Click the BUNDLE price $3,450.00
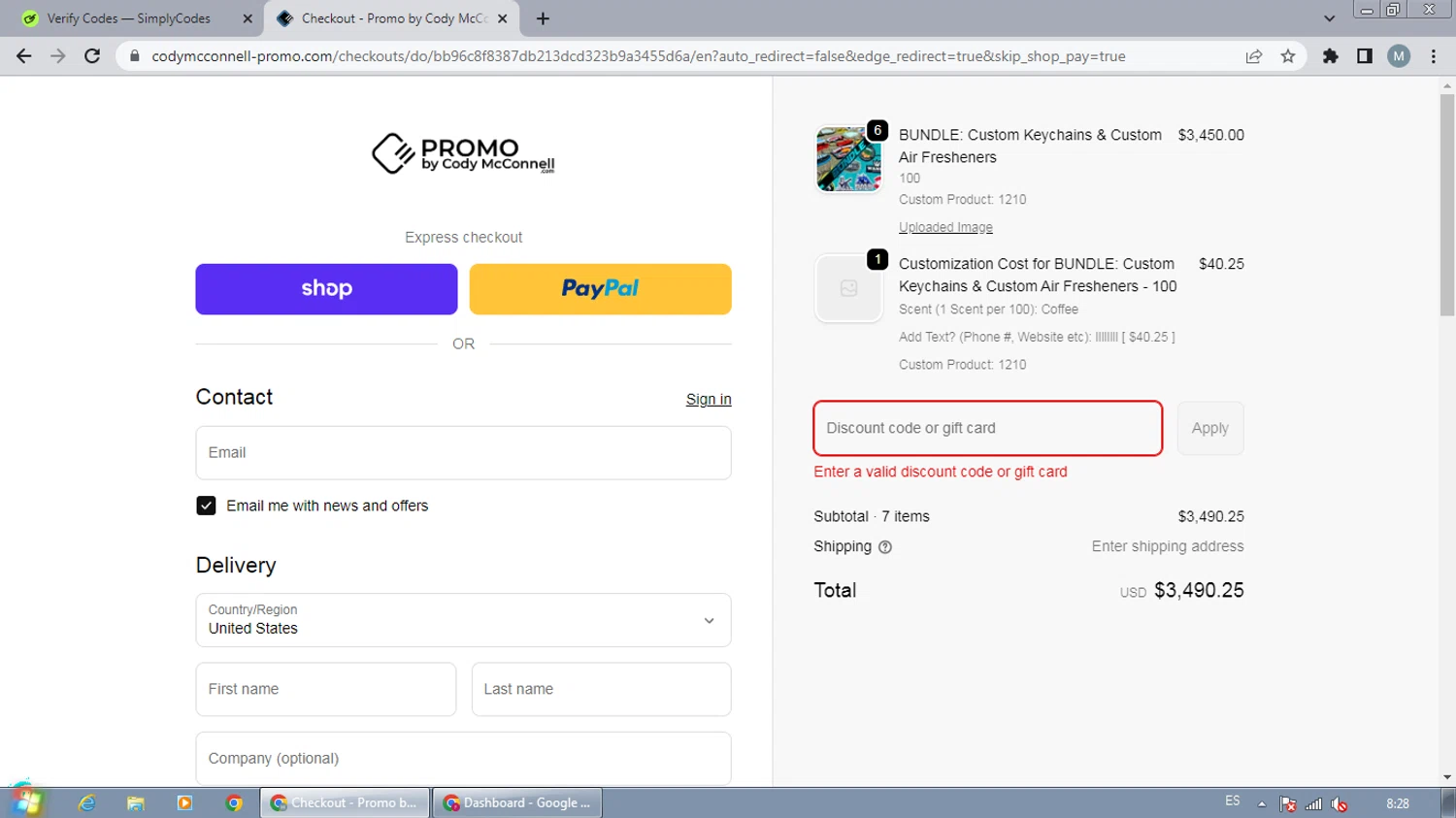The width and height of the screenshot is (1456, 818). click(x=1210, y=135)
